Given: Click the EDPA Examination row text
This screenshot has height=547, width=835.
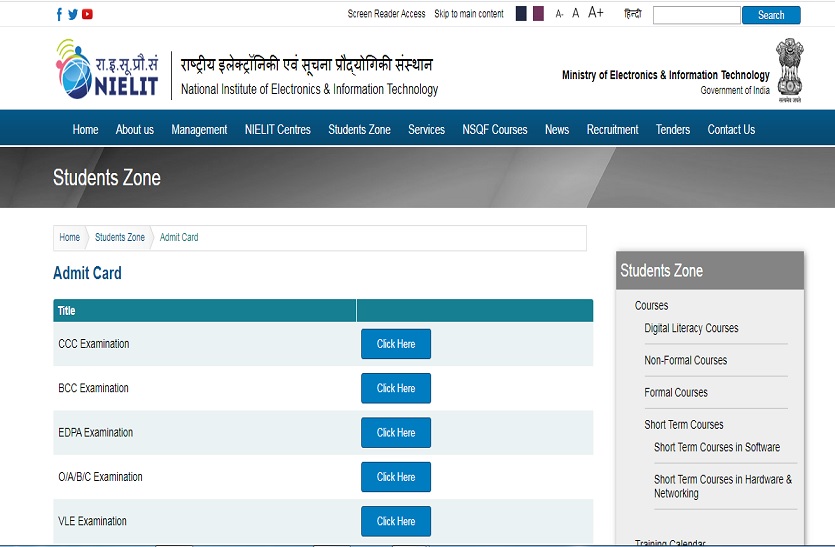Looking at the screenshot, I should pos(95,432).
